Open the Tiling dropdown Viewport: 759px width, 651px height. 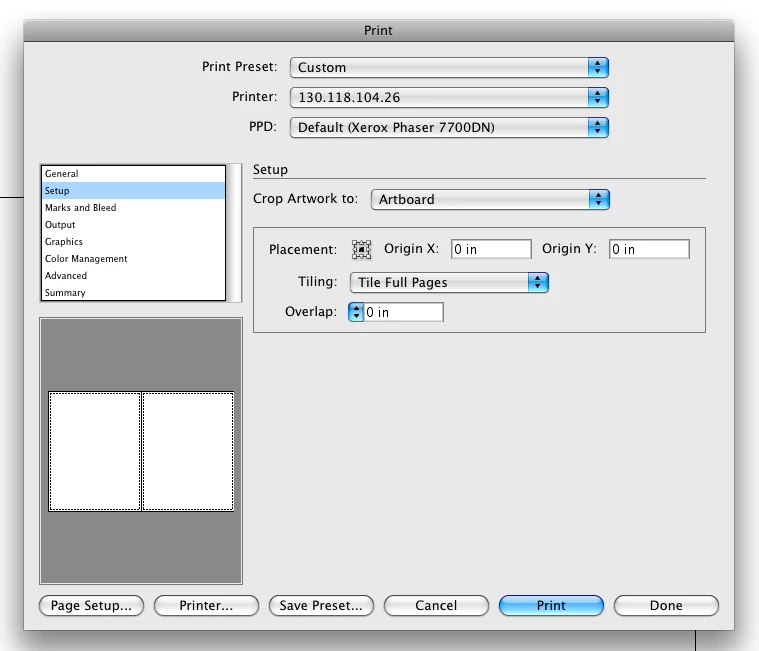coord(449,282)
